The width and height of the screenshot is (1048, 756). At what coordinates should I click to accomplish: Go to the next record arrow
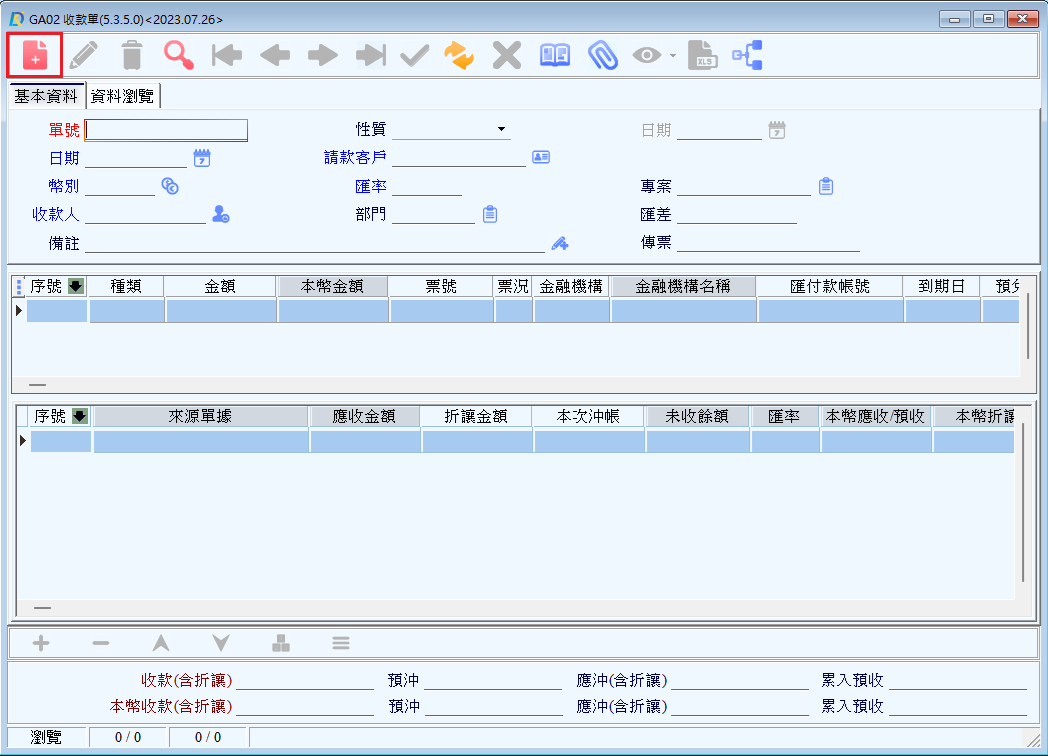[322, 55]
